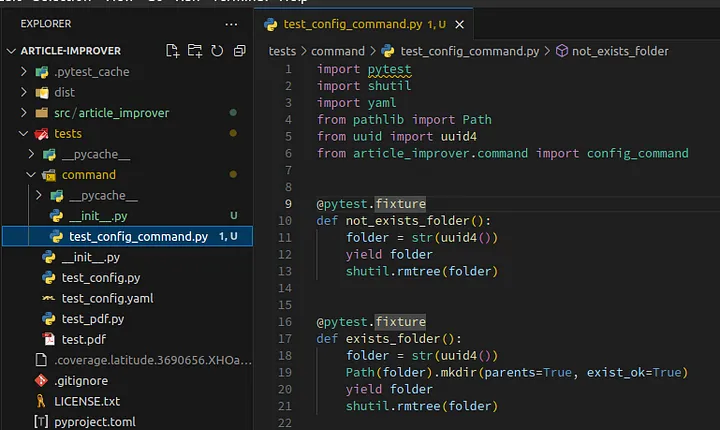Click the command folder name

(89, 175)
